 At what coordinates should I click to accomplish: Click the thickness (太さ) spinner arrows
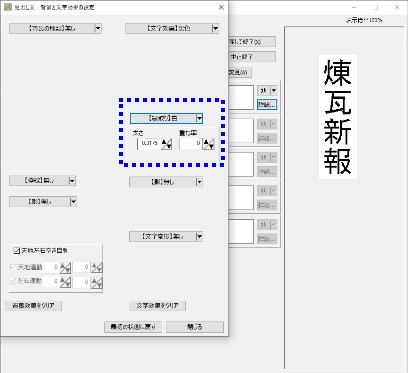pos(167,144)
